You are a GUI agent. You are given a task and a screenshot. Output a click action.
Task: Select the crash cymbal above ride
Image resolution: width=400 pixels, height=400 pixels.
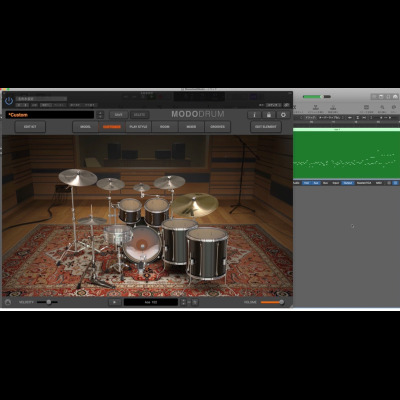[x=169, y=182]
